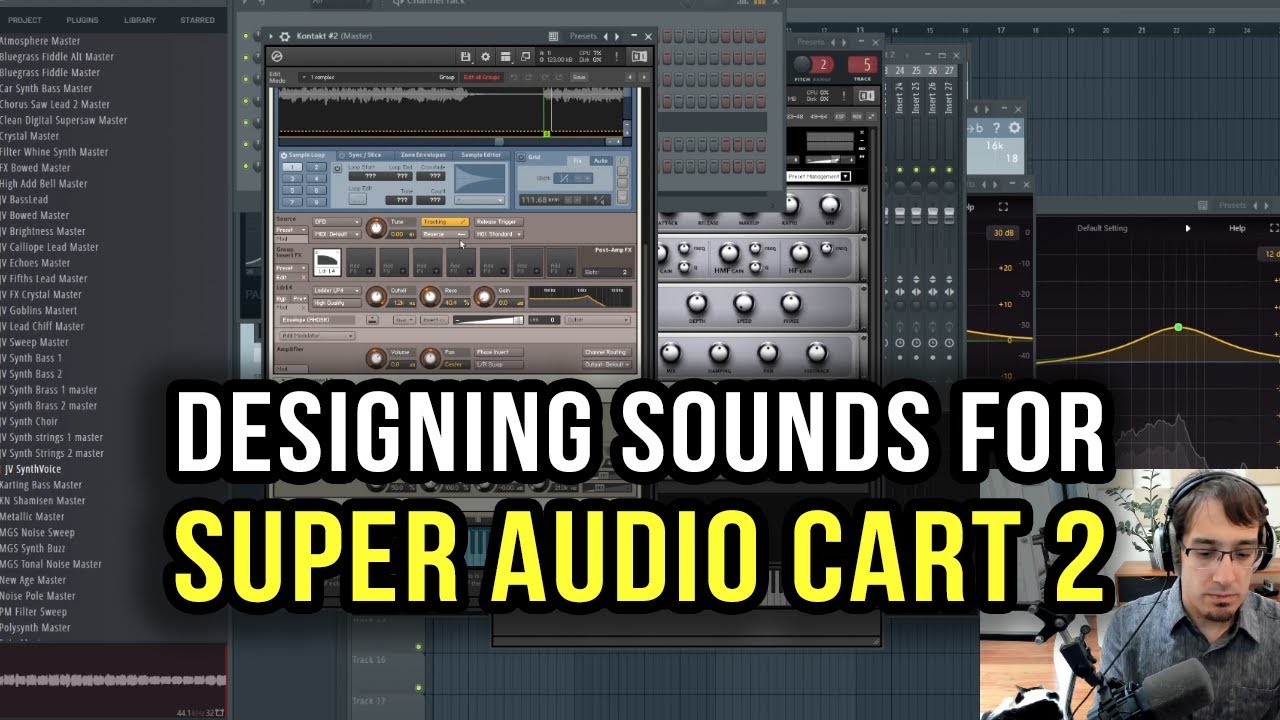
Task: Select next preset arrow in Kontakt #2 title bar
Action: click(x=617, y=36)
